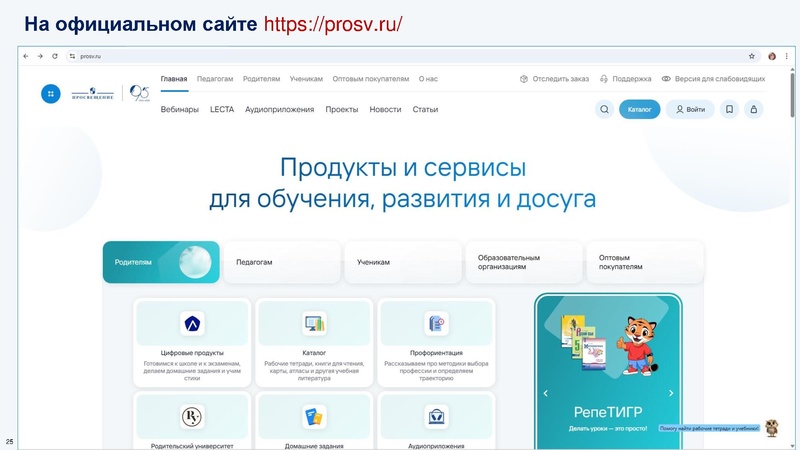Click https://prosv.ru/ link in slide title
This screenshot has width=800, height=450.
pyautogui.click(x=333, y=24)
